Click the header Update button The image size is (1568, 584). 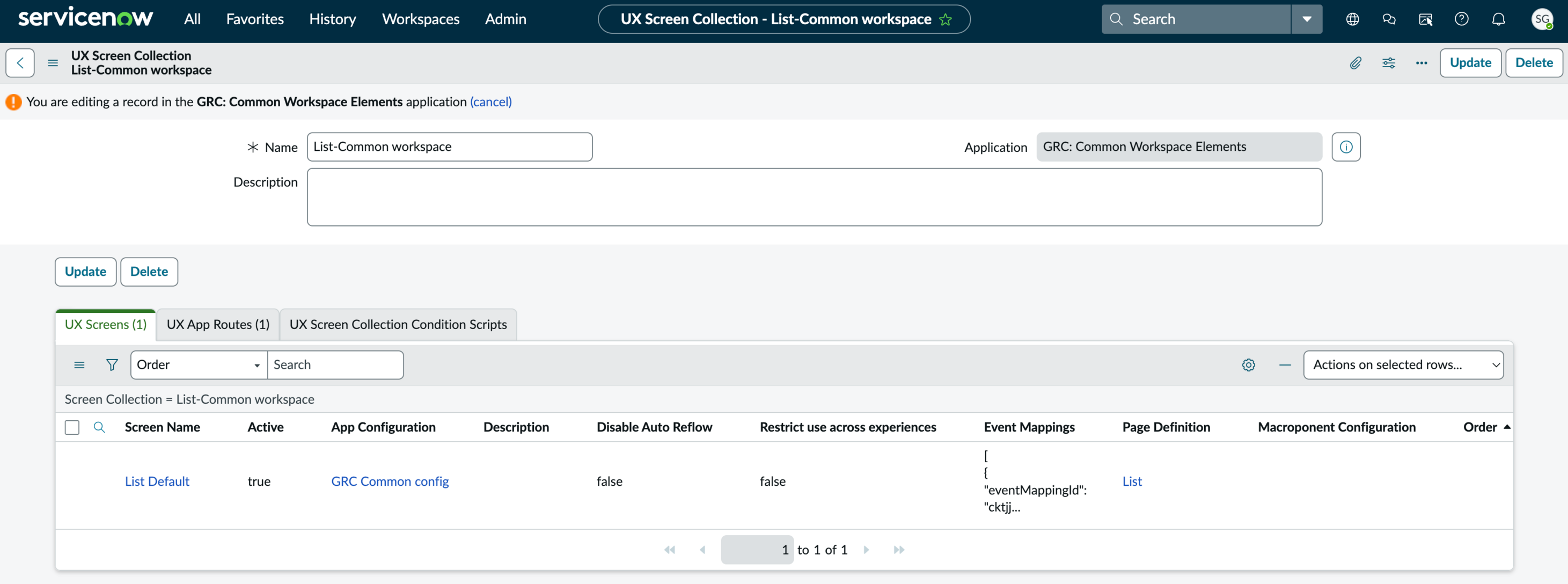coord(1470,63)
